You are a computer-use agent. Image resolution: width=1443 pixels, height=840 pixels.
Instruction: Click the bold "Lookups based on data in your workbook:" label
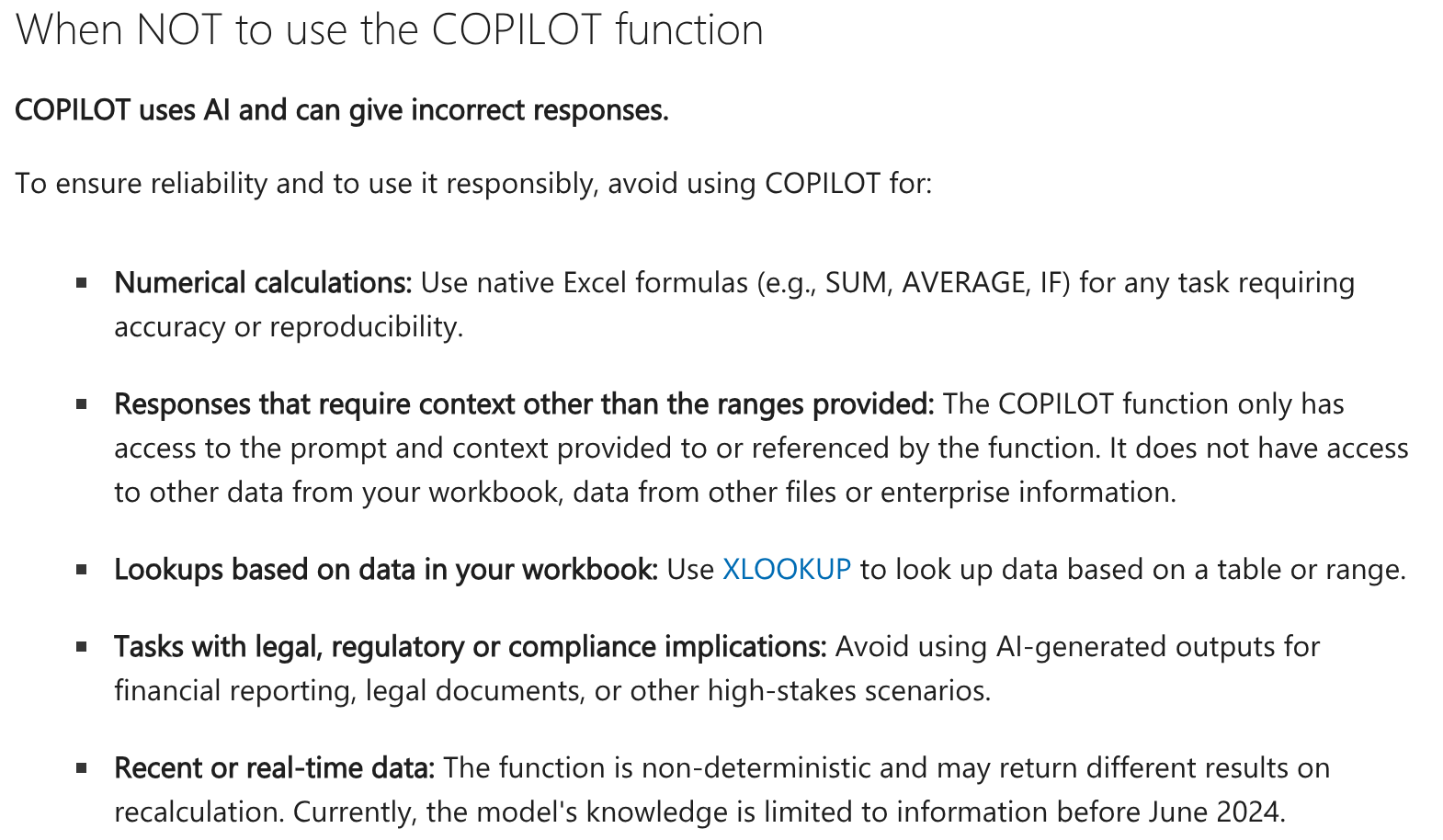386,570
